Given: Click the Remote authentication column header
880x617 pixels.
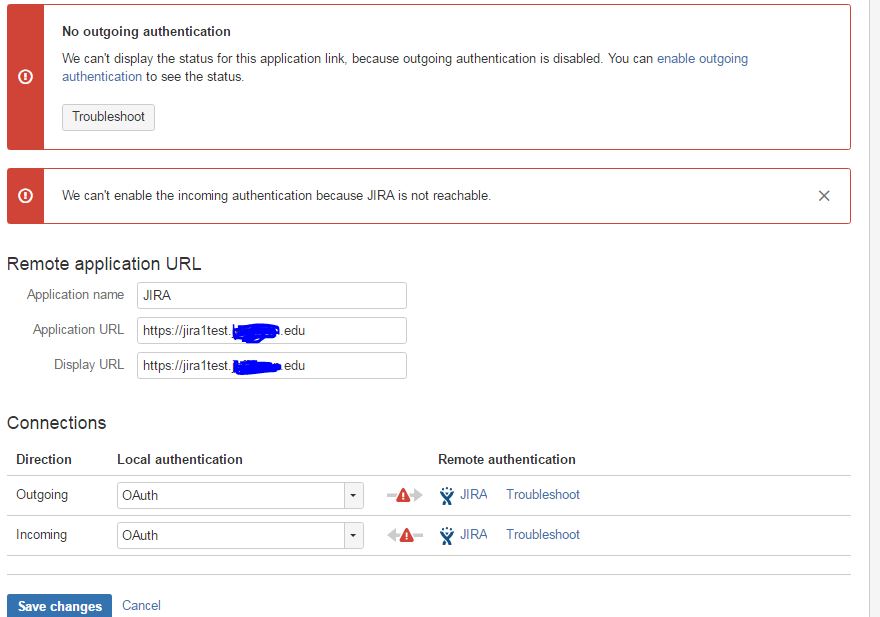Looking at the screenshot, I should pyautogui.click(x=507, y=459).
